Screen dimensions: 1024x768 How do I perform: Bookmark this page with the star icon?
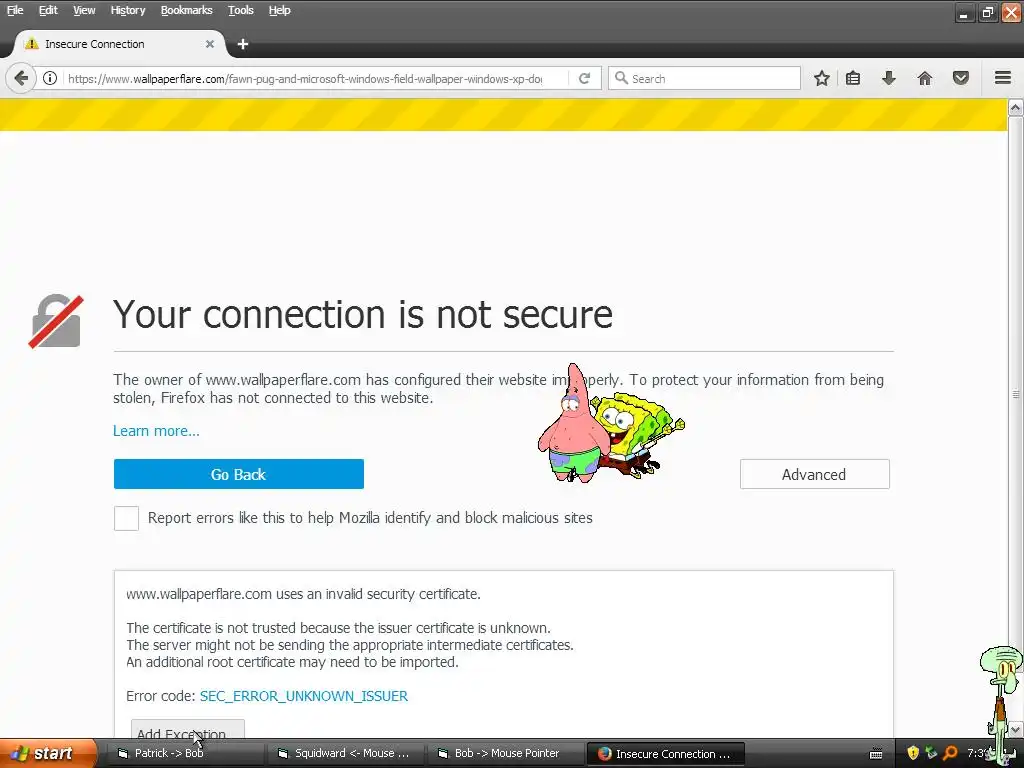pyautogui.click(x=822, y=78)
